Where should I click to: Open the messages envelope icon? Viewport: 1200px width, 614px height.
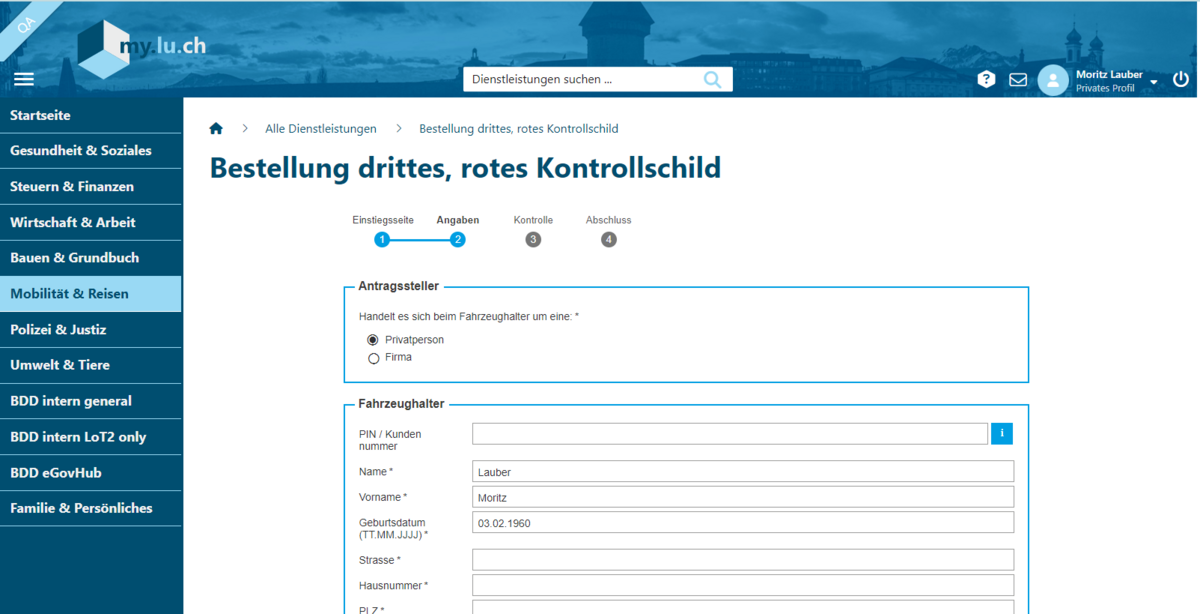click(x=1018, y=80)
